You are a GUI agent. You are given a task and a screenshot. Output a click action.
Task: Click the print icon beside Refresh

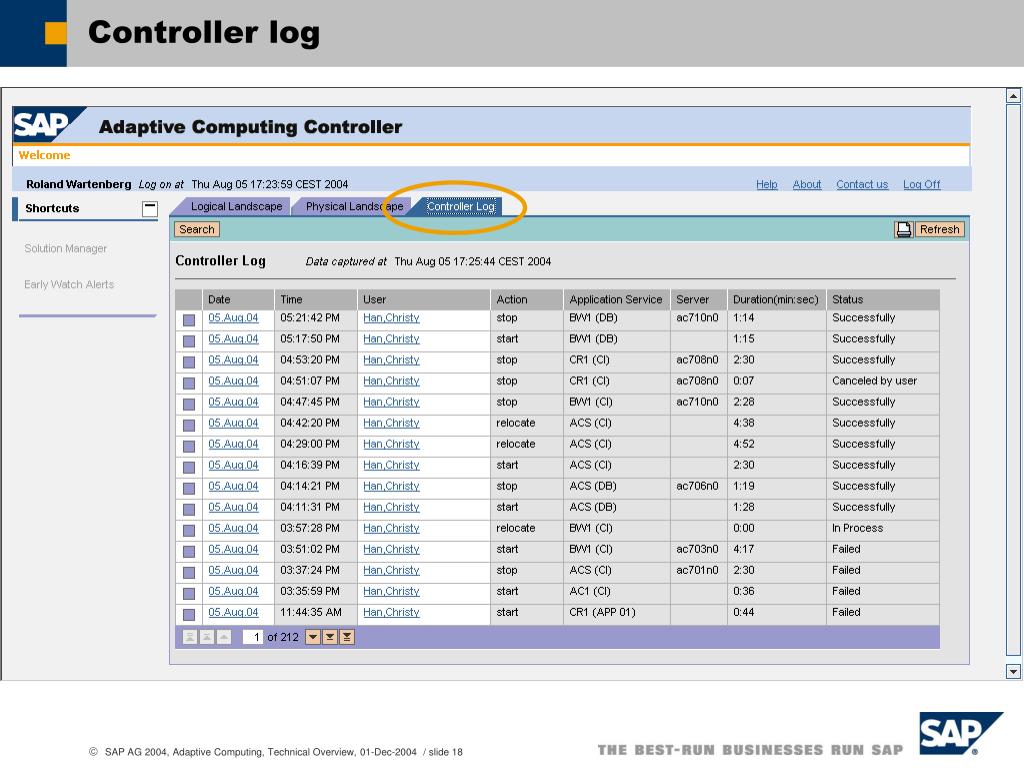pyautogui.click(x=904, y=229)
